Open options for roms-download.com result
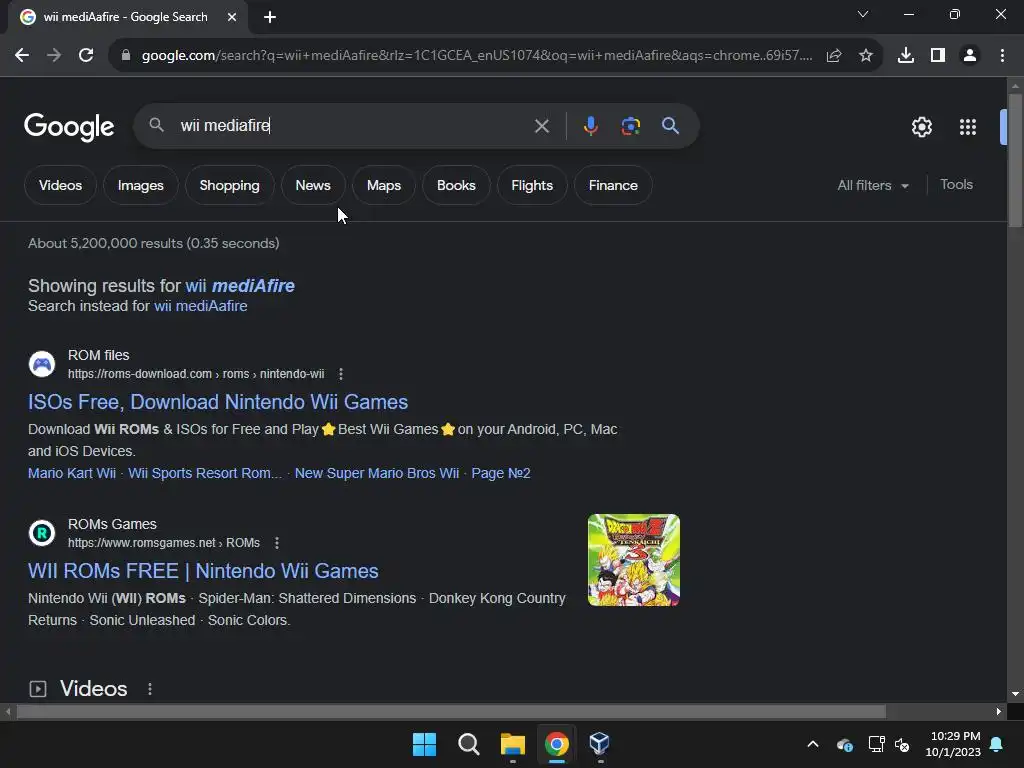Image resolution: width=1024 pixels, height=768 pixels. point(341,374)
